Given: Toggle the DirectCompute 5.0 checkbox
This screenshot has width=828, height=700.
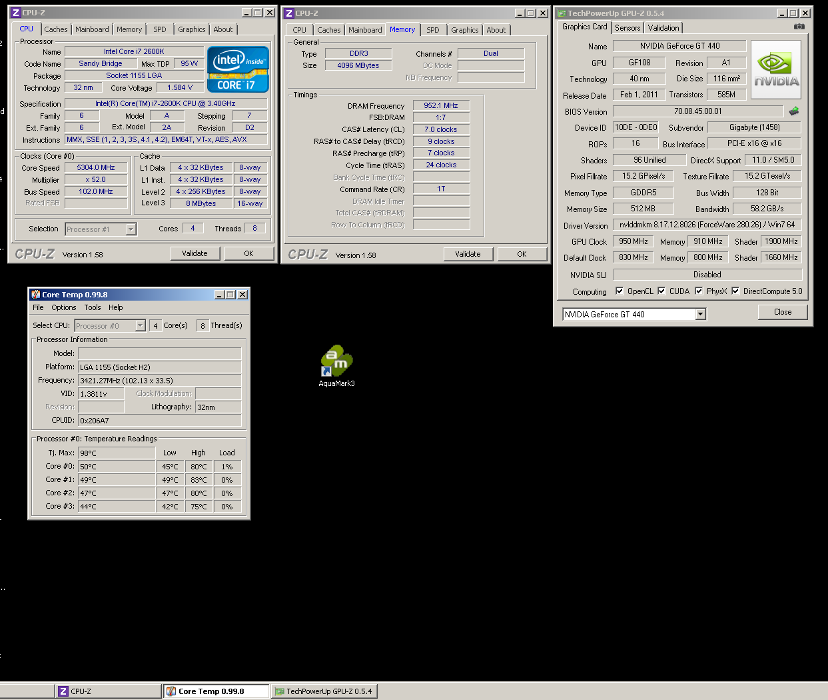Looking at the screenshot, I should pyautogui.click(x=735, y=291).
